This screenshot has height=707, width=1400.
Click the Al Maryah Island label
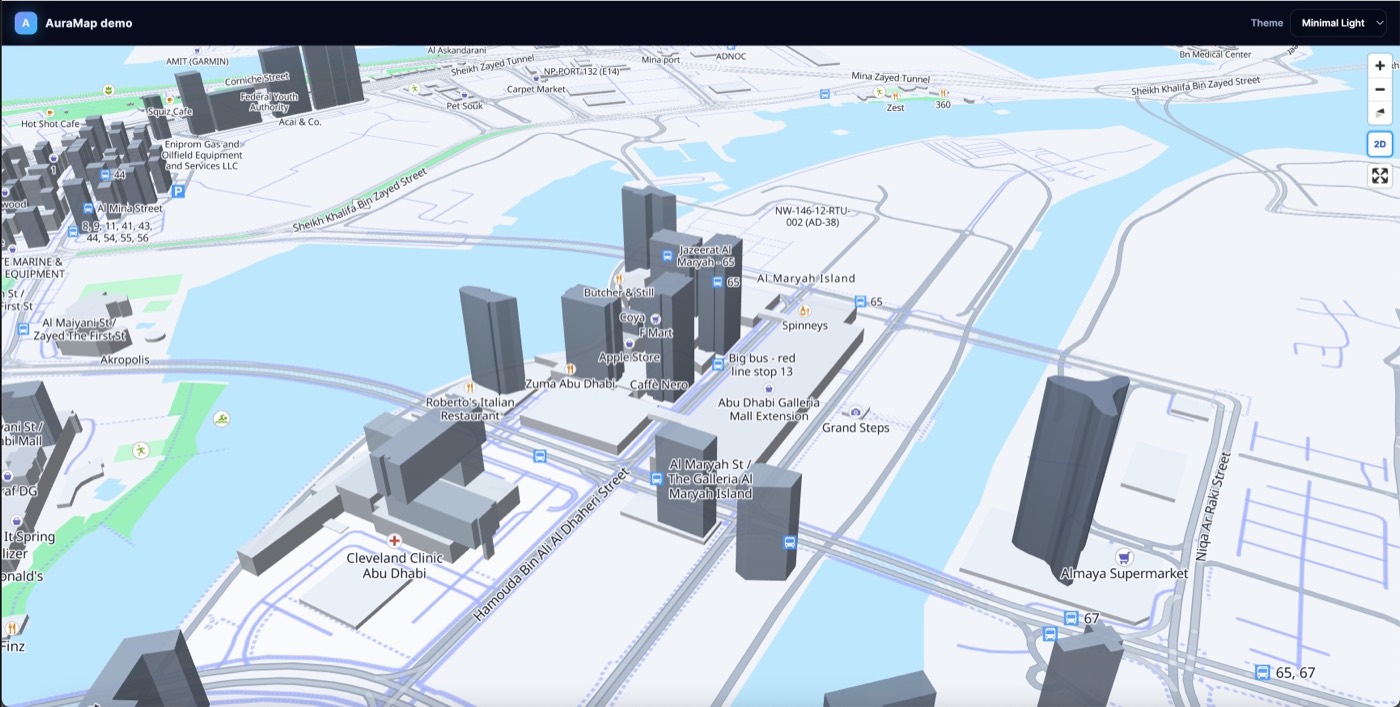click(x=806, y=278)
